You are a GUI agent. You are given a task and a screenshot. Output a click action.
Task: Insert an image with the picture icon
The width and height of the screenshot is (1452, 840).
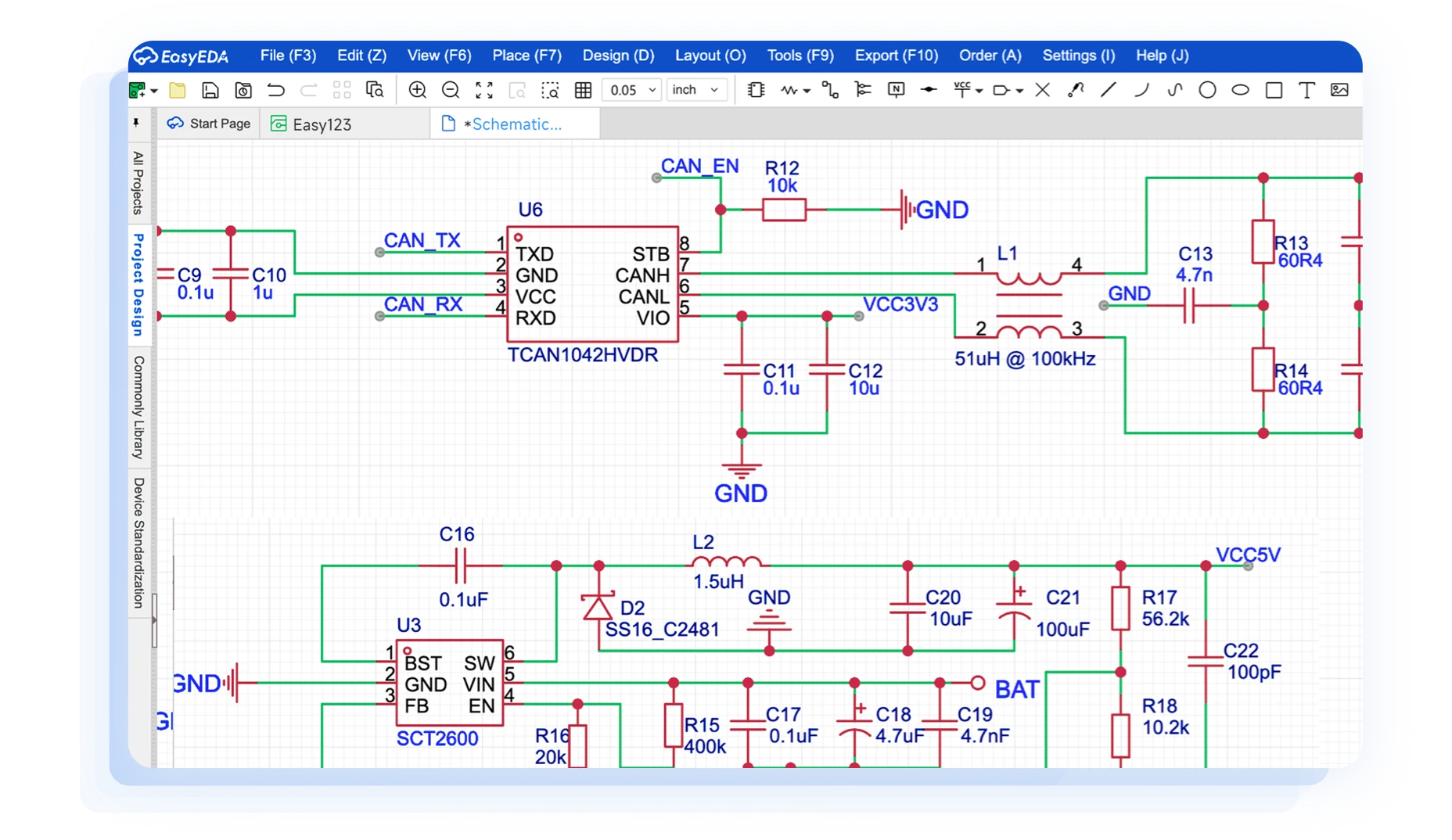point(1339,91)
